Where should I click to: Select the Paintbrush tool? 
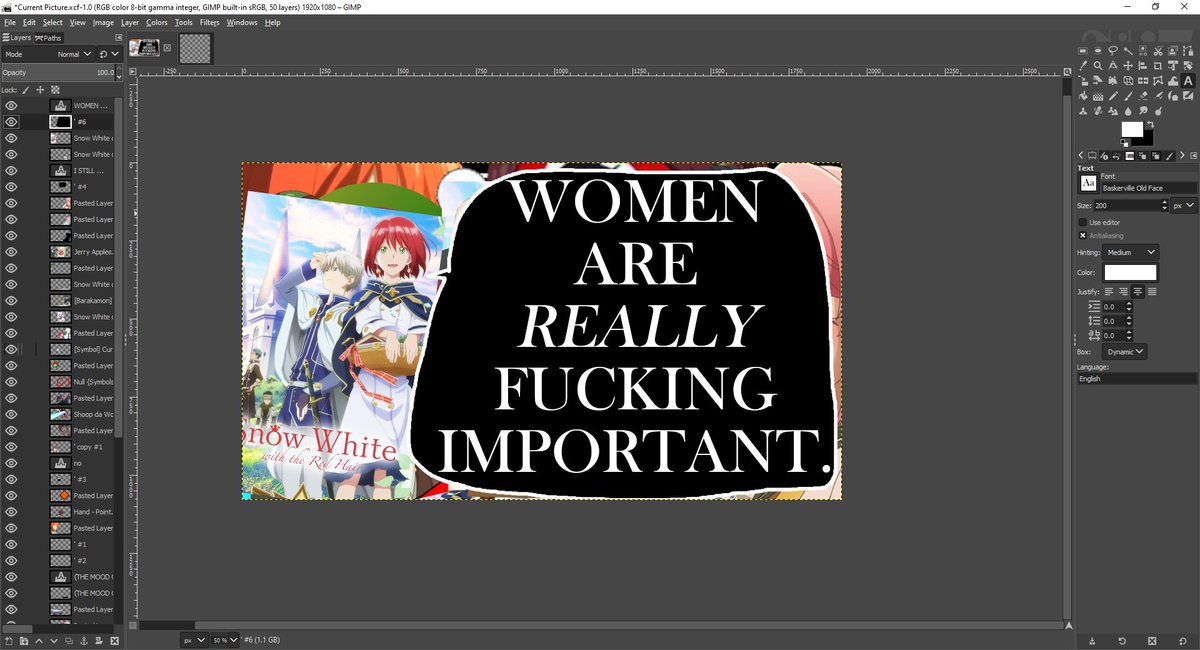point(1128,96)
